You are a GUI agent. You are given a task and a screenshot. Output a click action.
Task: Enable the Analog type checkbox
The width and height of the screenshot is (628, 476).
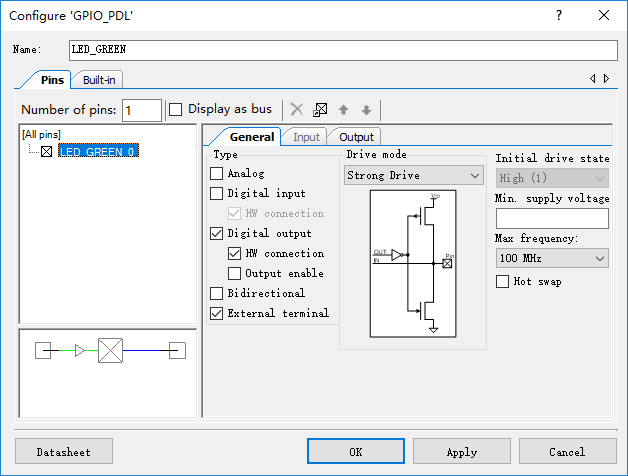point(217,173)
